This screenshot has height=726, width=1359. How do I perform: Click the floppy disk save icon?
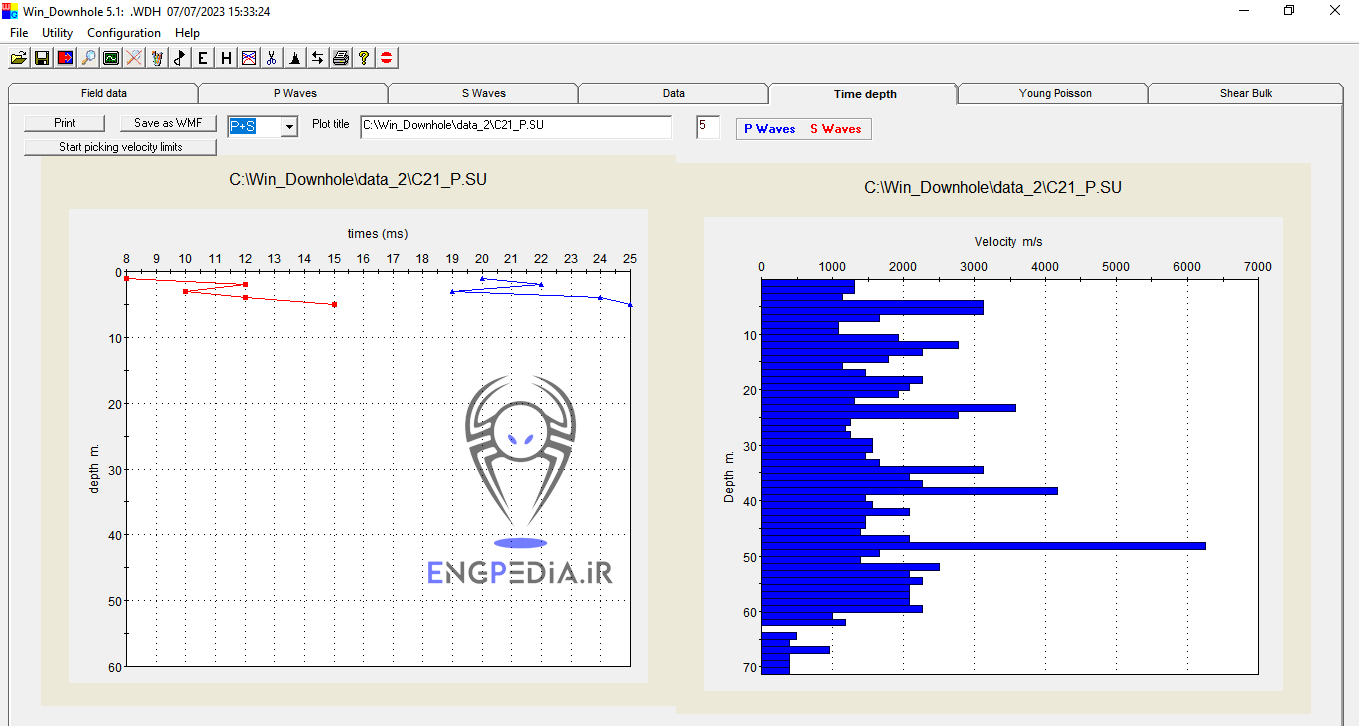point(42,58)
